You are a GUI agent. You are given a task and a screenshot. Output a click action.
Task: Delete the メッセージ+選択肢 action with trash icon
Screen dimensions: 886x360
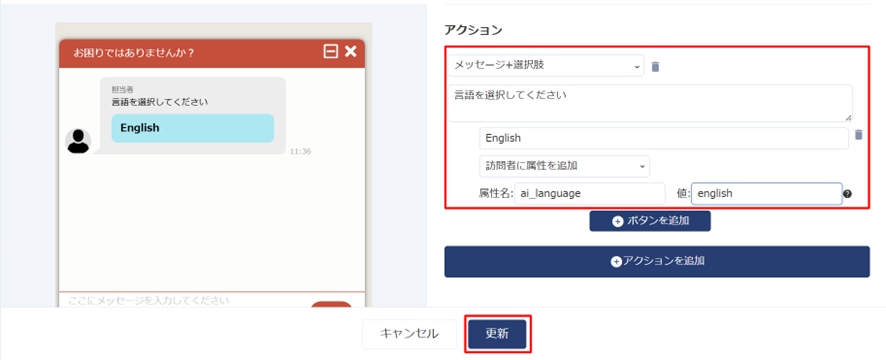[655, 67]
